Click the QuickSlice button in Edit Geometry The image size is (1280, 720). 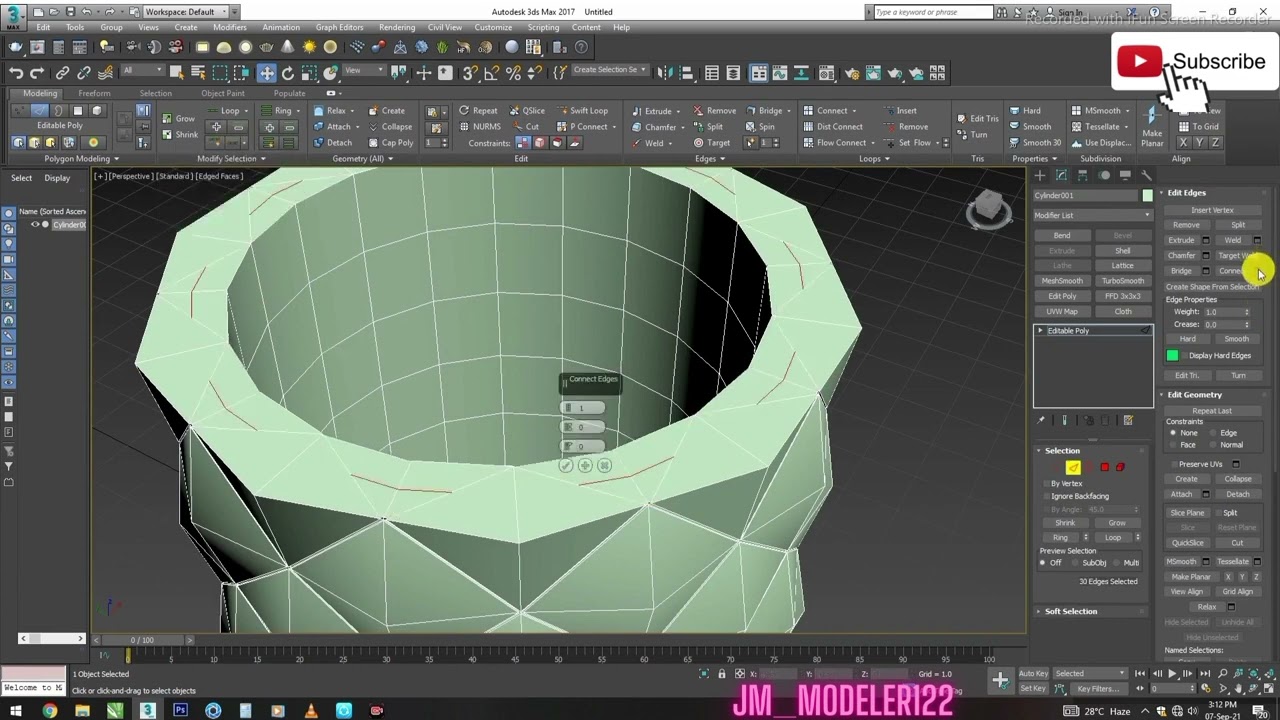coord(1187,543)
